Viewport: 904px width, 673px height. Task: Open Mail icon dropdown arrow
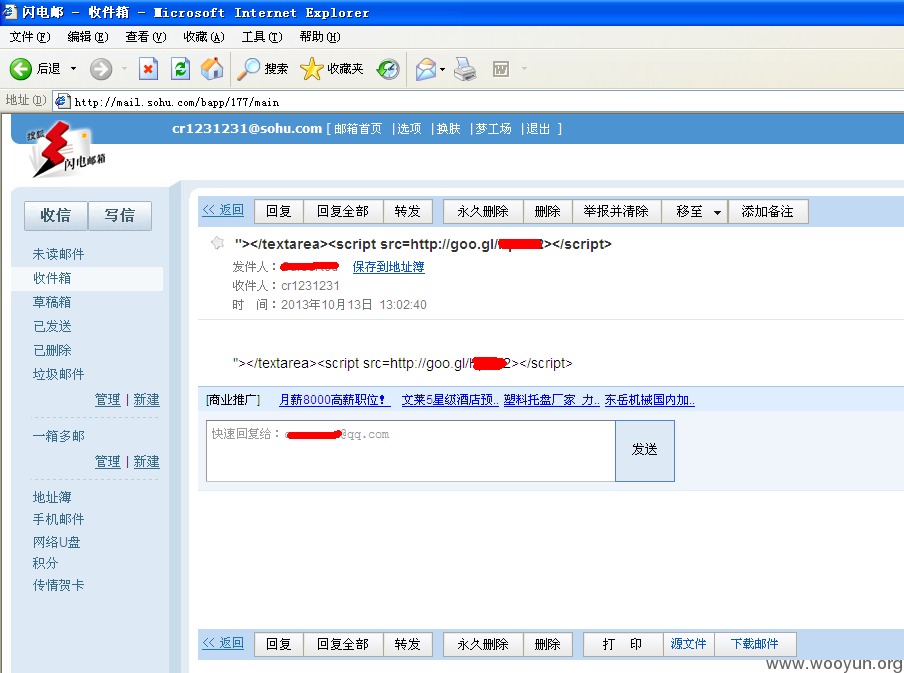(x=442, y=69)
